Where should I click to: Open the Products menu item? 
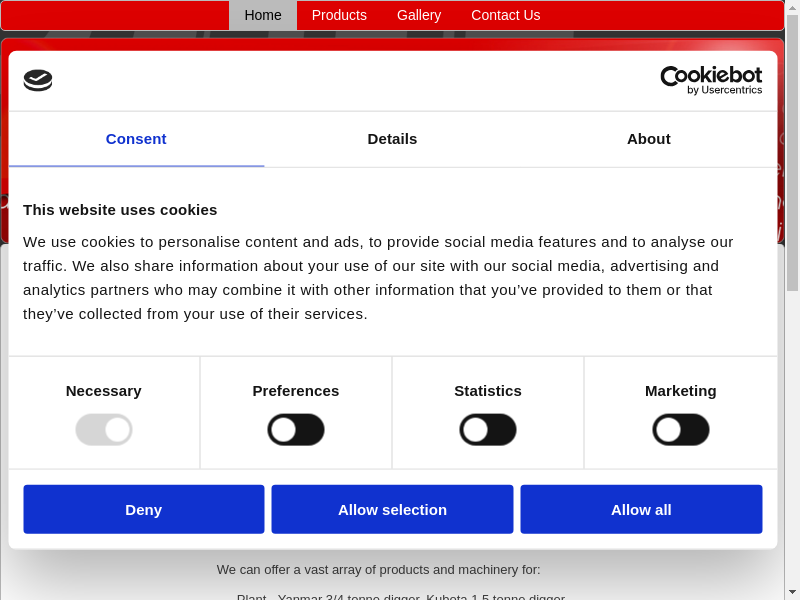pyautogui.click(x=339, y=15)
